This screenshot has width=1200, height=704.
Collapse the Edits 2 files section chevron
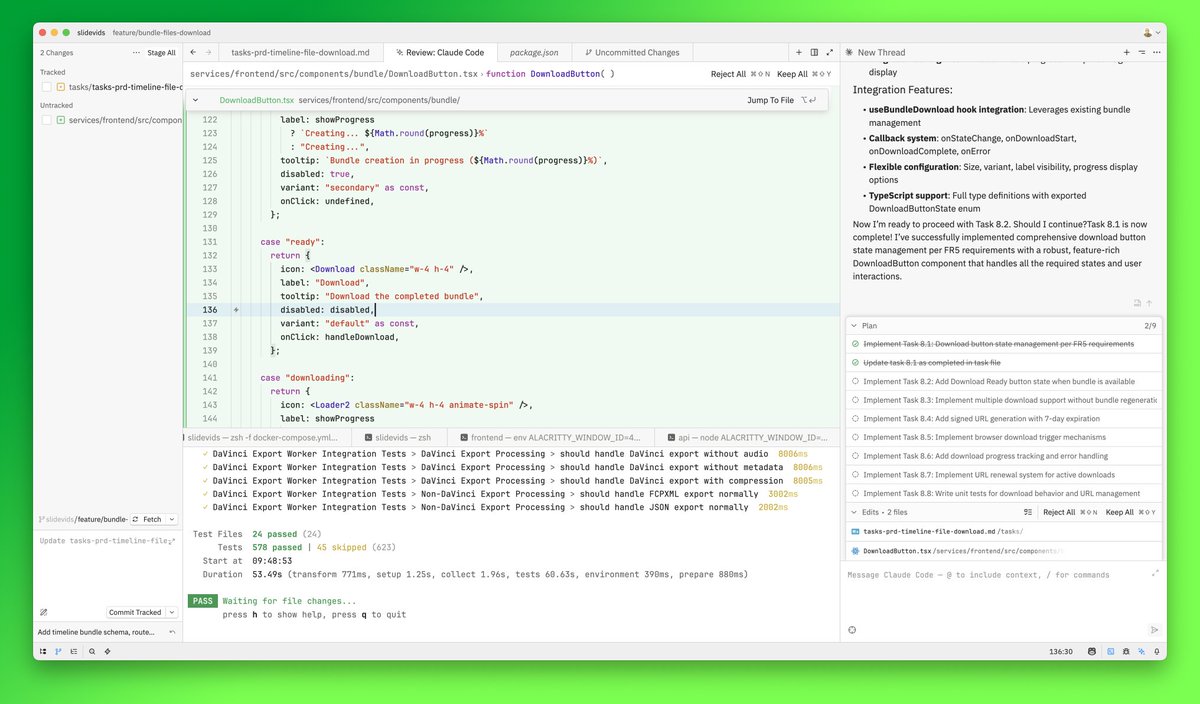[x=854, y=512]
